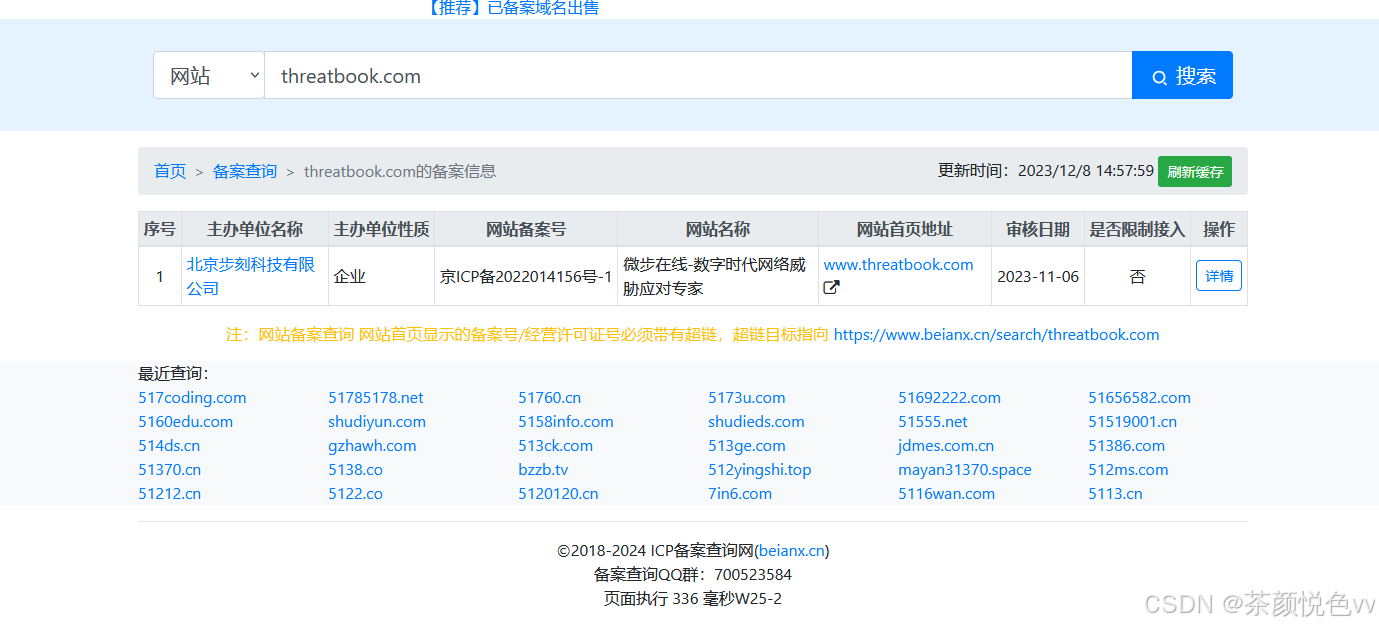Open recent query 517coding.com

tap(192, 398)
